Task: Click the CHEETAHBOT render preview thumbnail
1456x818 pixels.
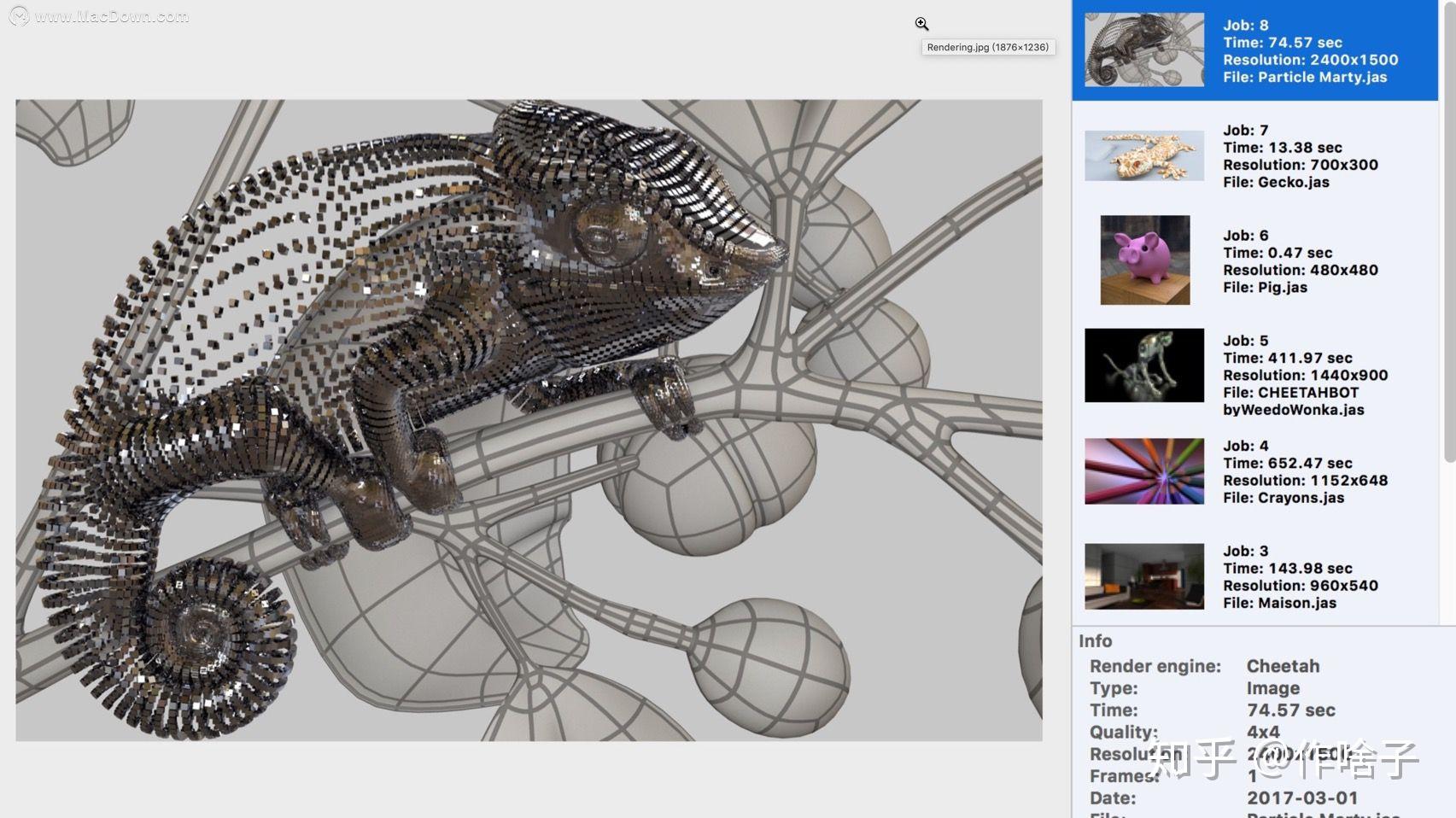Action: pos(1144,365)
